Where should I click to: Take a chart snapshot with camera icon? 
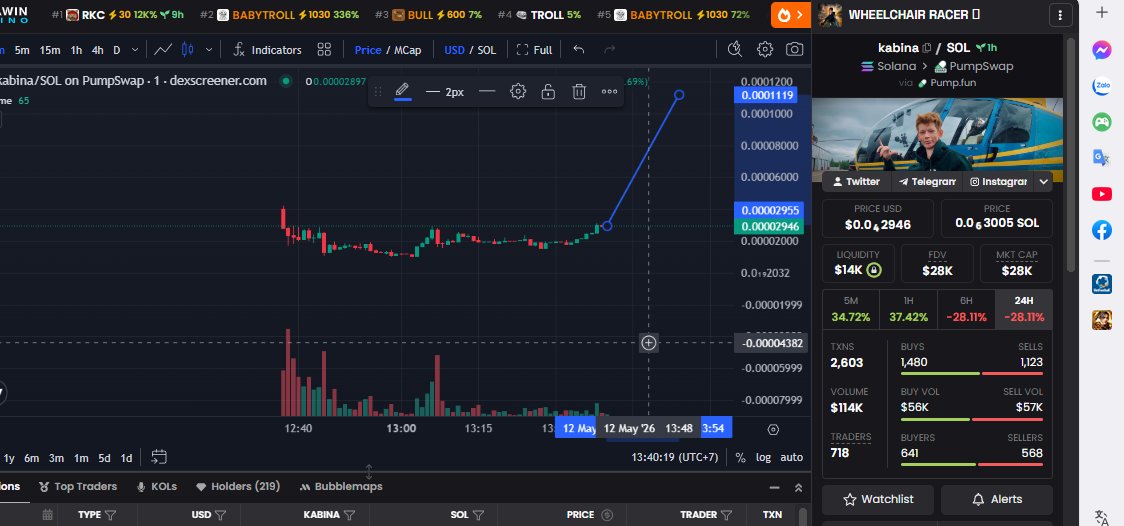[794, 49]
